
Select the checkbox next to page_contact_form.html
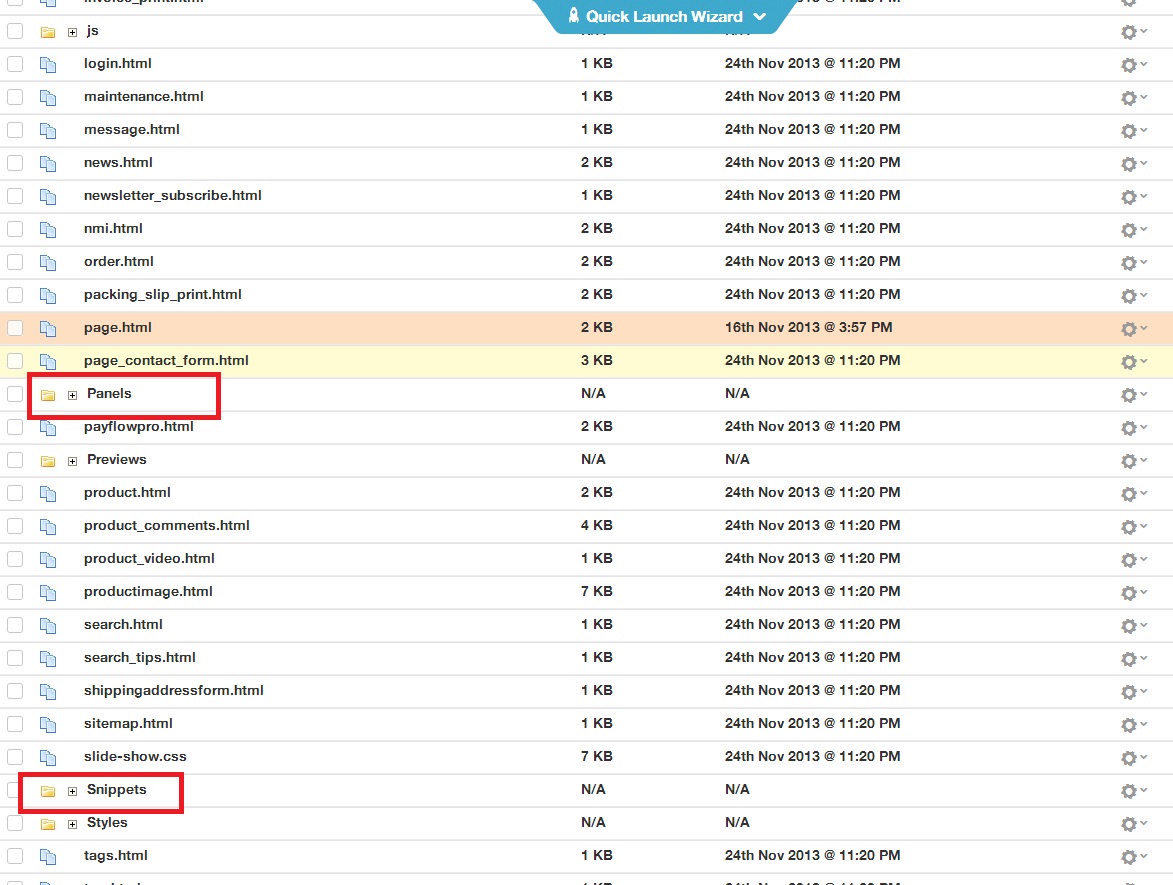(15, 361)
